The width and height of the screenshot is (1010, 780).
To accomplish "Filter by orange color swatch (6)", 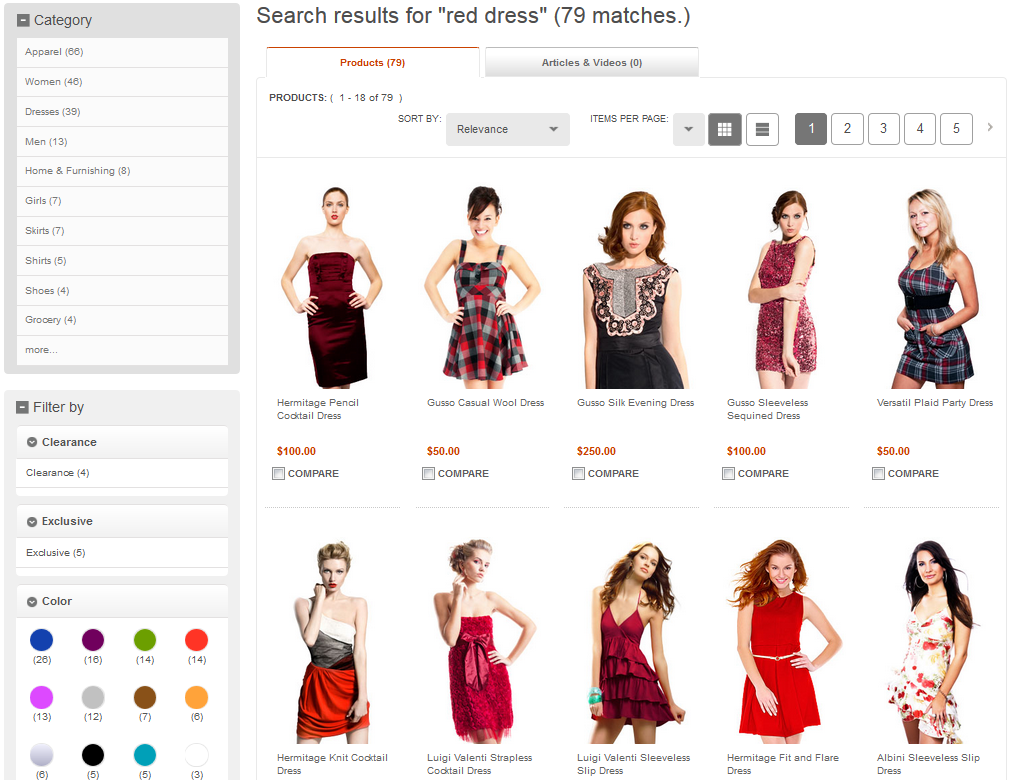I will [x=196, y=697].
